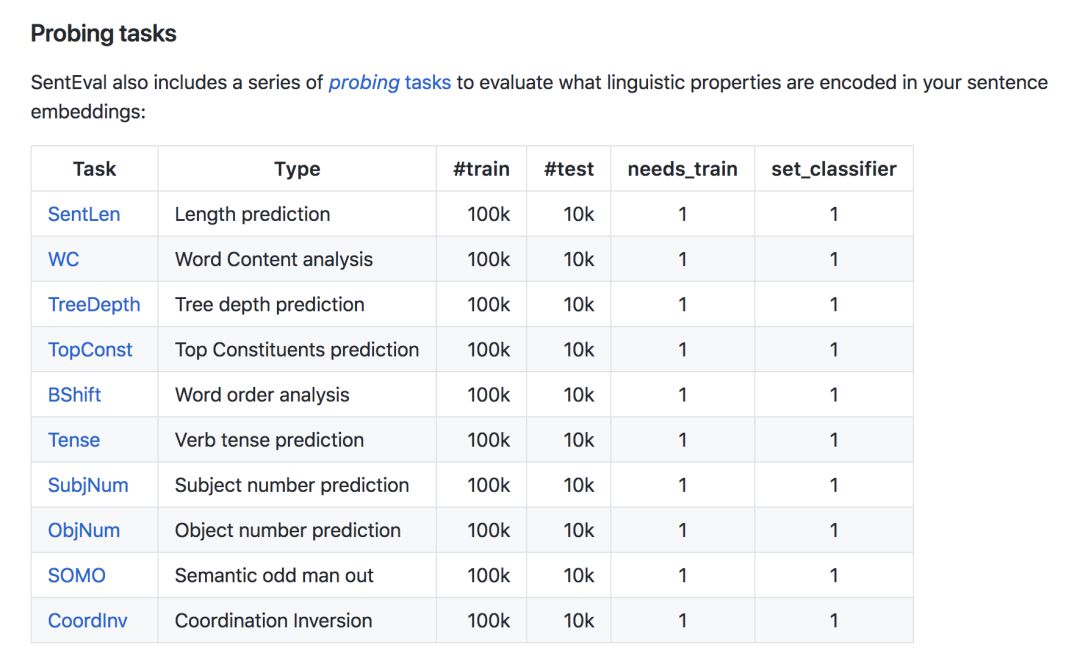Follow the TopConst task link
Screen dimensions: 1080x664
click(x=90, y=349)
